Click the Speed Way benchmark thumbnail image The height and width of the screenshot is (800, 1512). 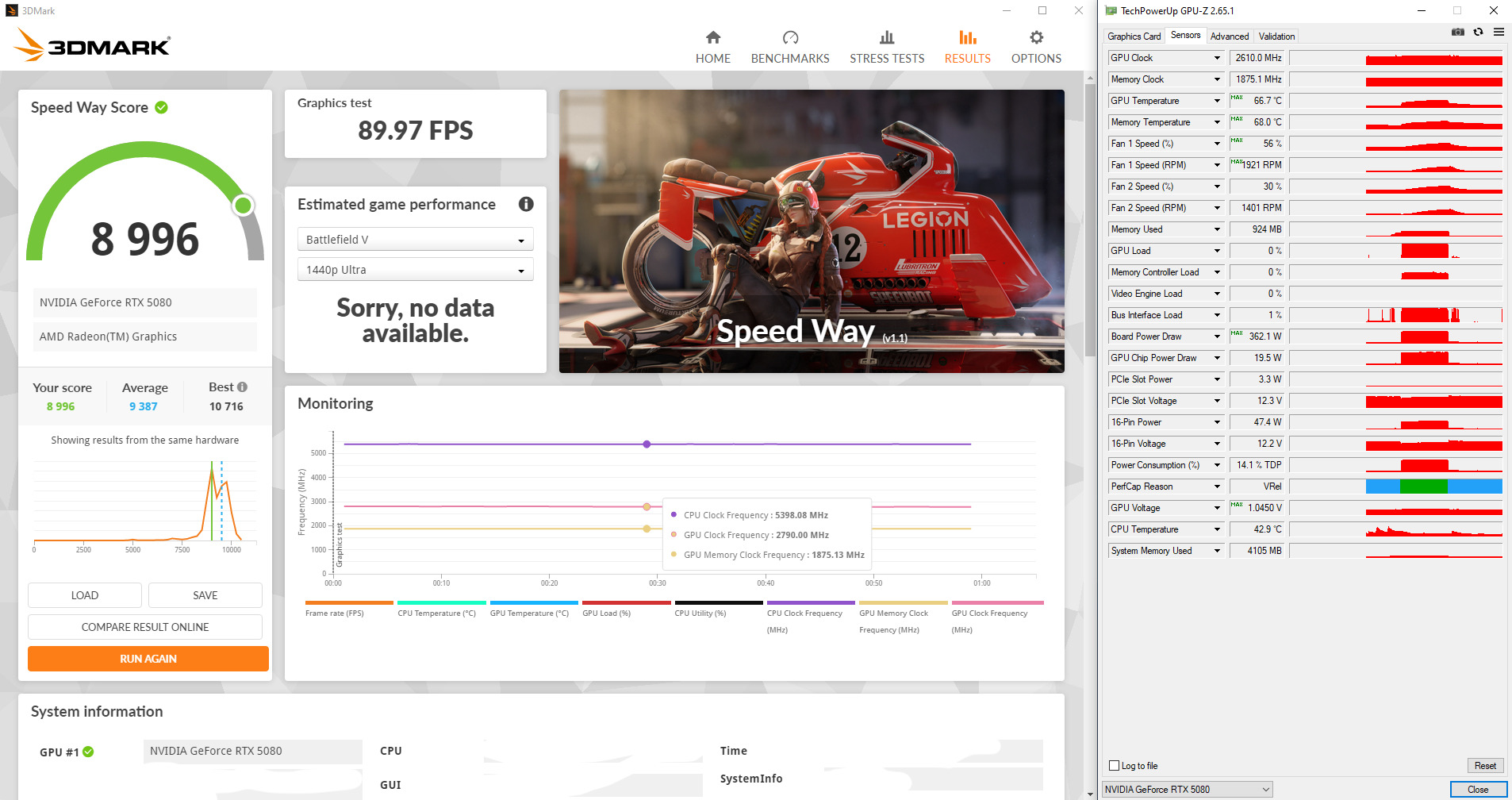pos(812,231)
